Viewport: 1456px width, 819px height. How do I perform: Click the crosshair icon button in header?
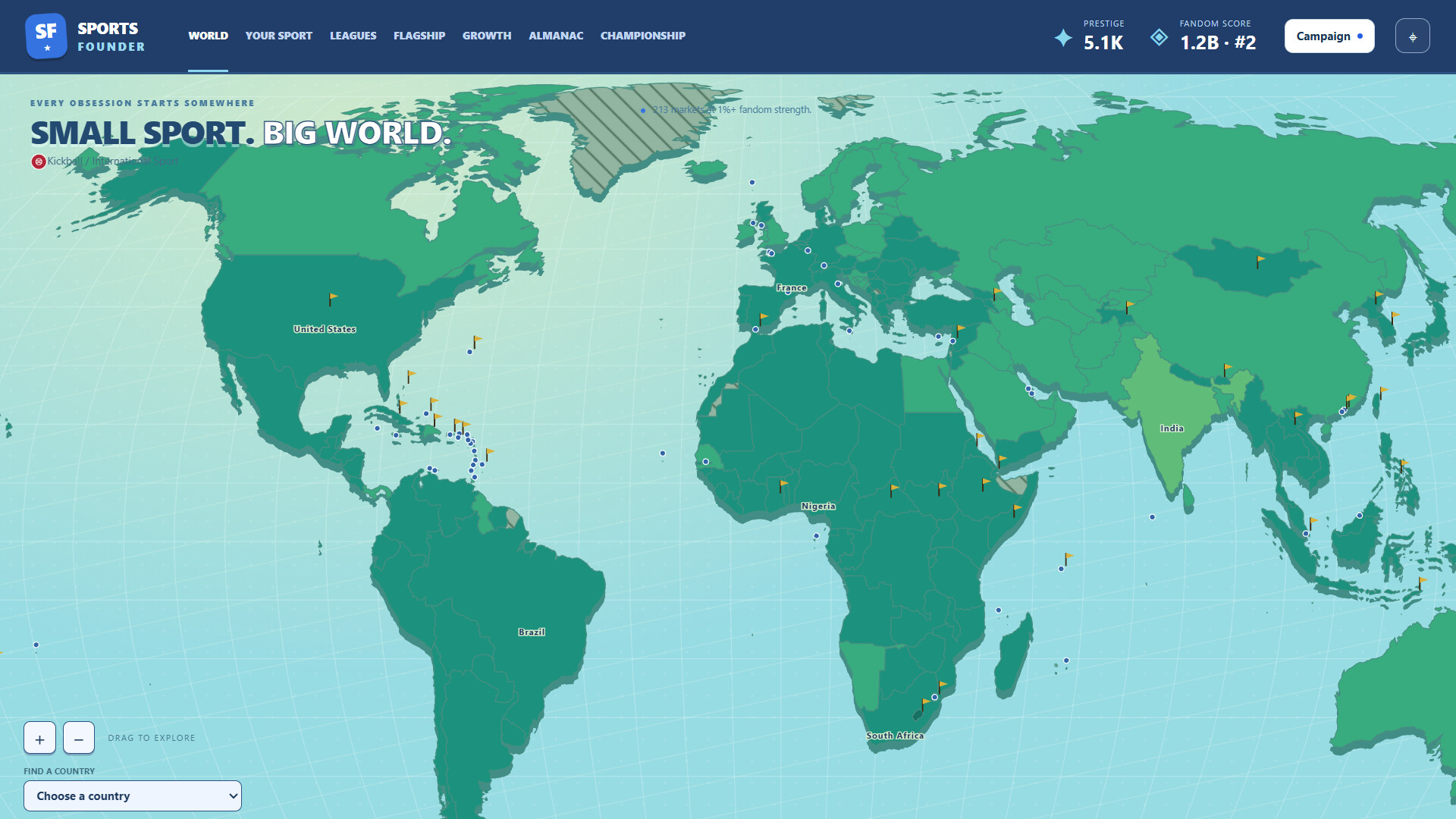pos(1412,36)
